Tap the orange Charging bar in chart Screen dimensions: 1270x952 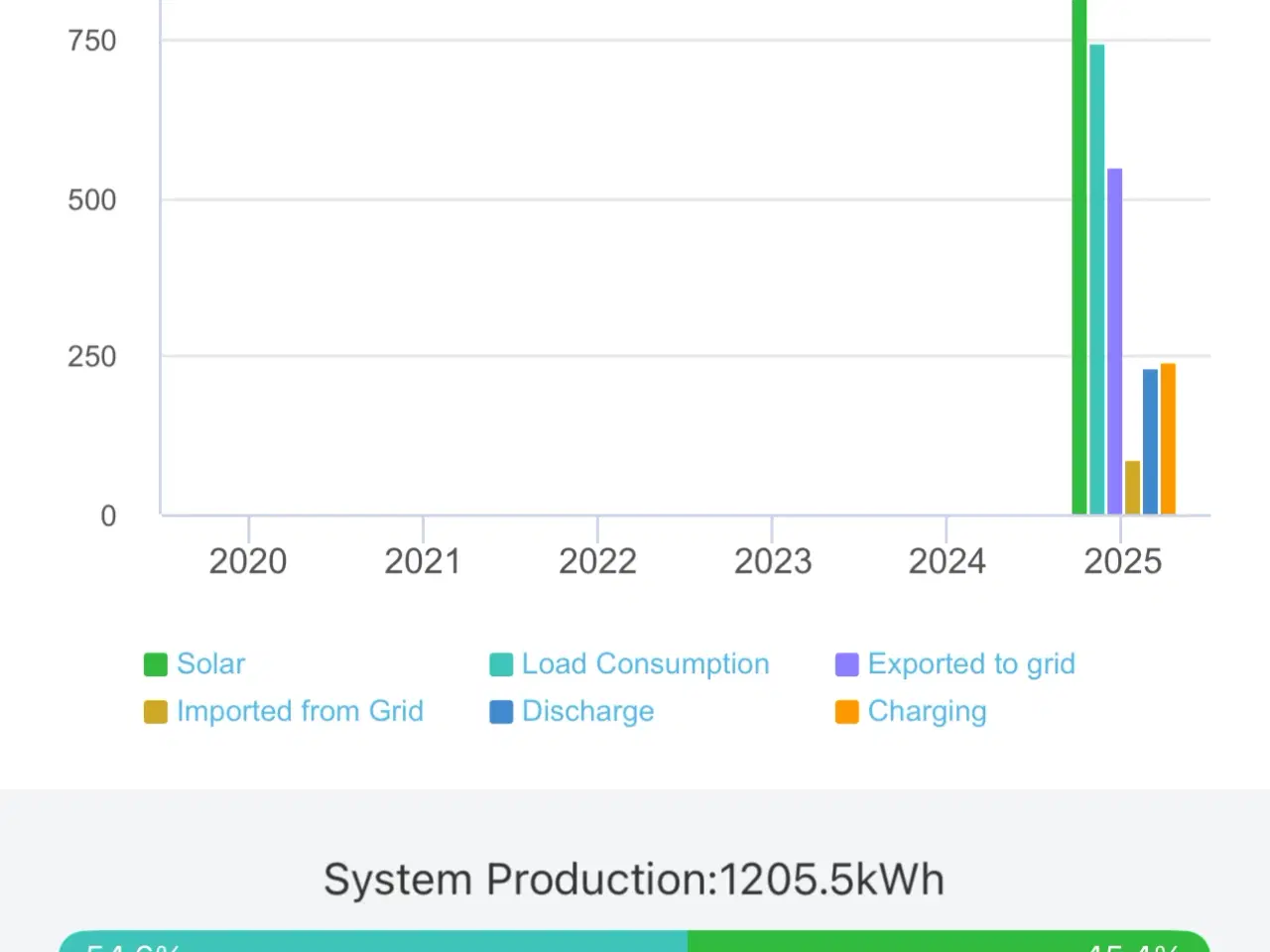click(x=1168, y=438)
